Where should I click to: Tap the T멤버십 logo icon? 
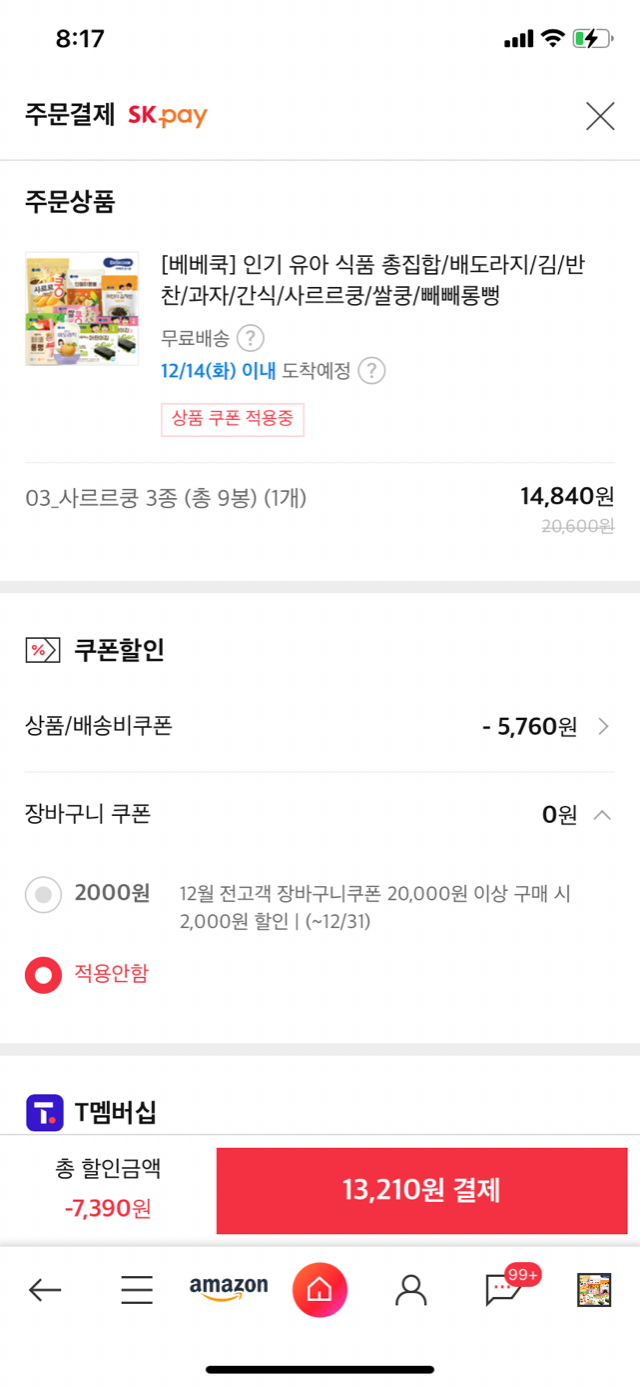pos(44,1112)
